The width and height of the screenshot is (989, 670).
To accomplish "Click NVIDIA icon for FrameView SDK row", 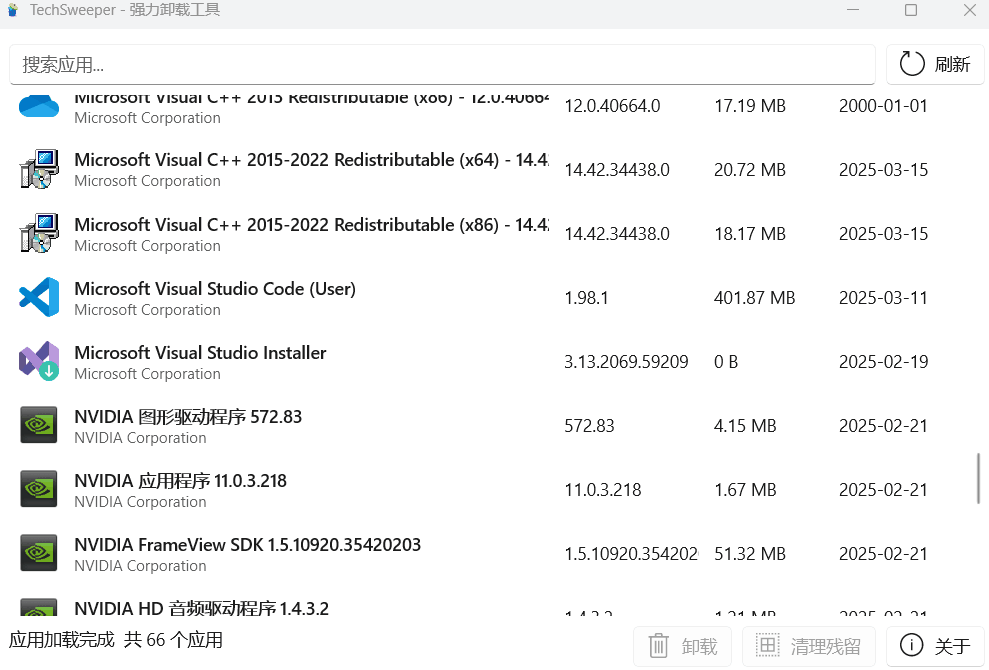I will [39, 553].
